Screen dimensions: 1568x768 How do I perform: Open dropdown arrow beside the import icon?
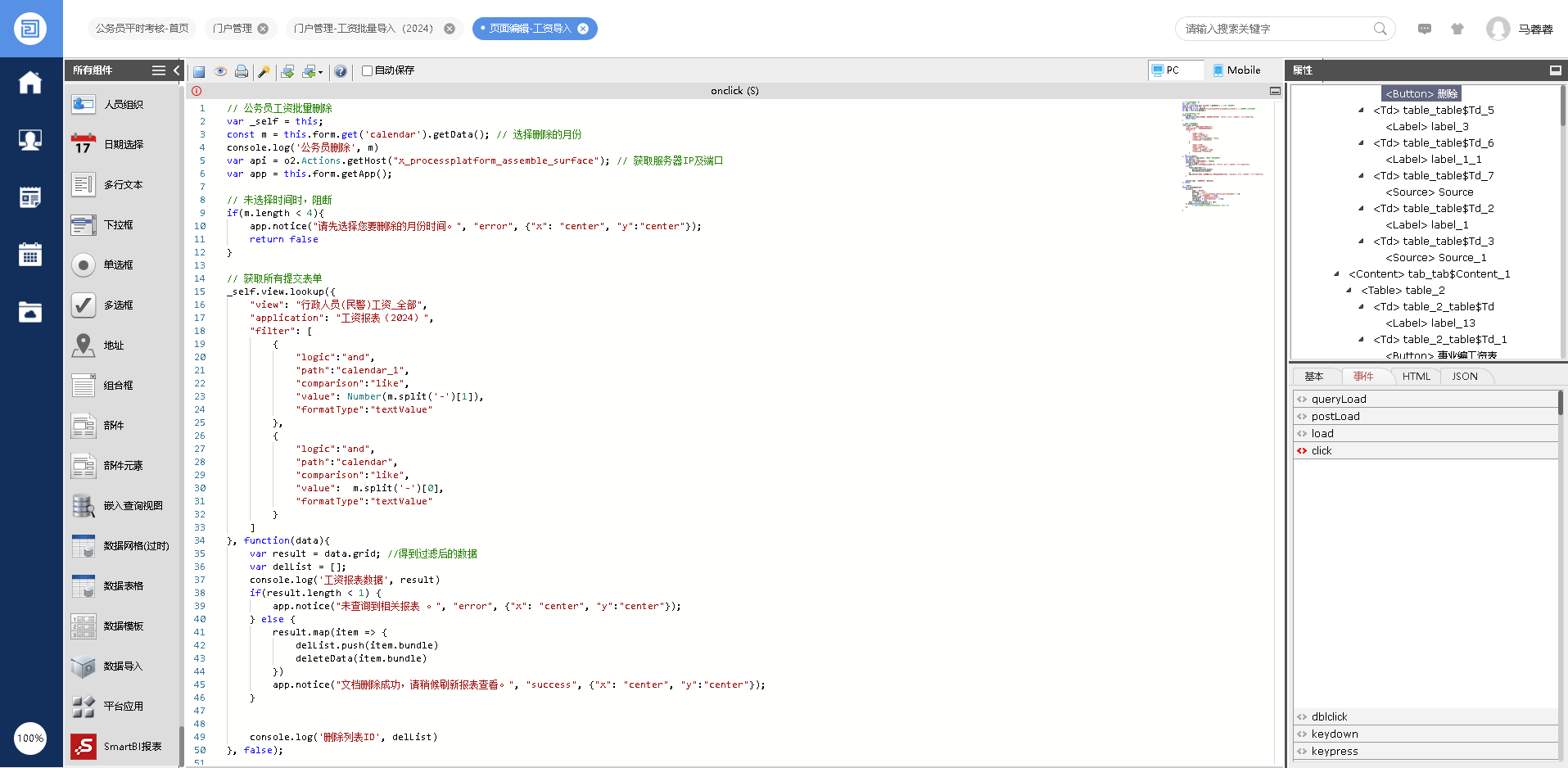pos(320,72)
